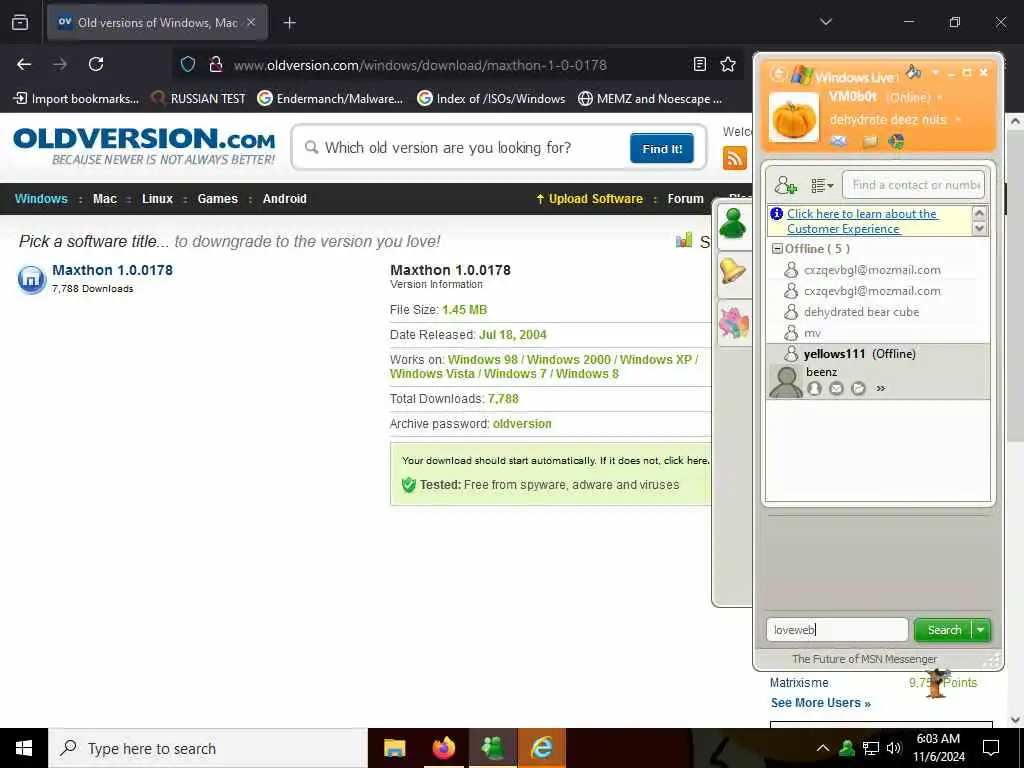Click the 'See More Users »' link
1024x768 pixels.
coord(820,703)
